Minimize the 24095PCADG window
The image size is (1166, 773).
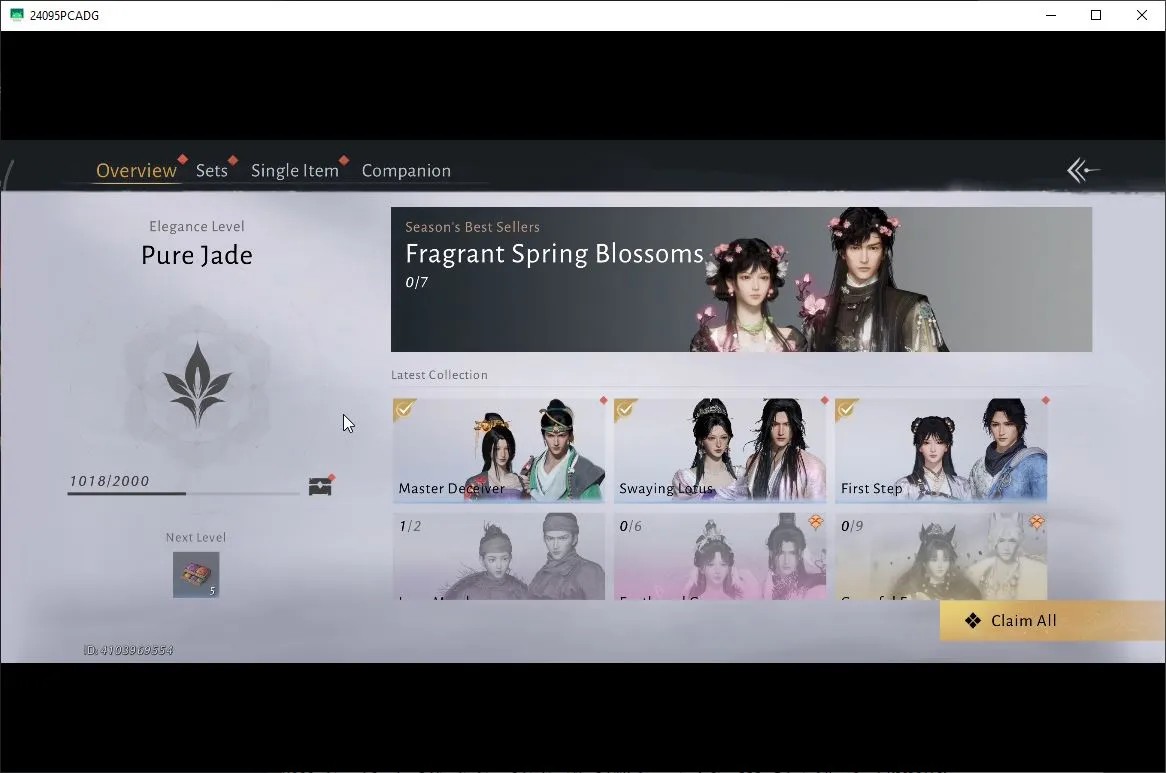click(x=1051, y=15)
